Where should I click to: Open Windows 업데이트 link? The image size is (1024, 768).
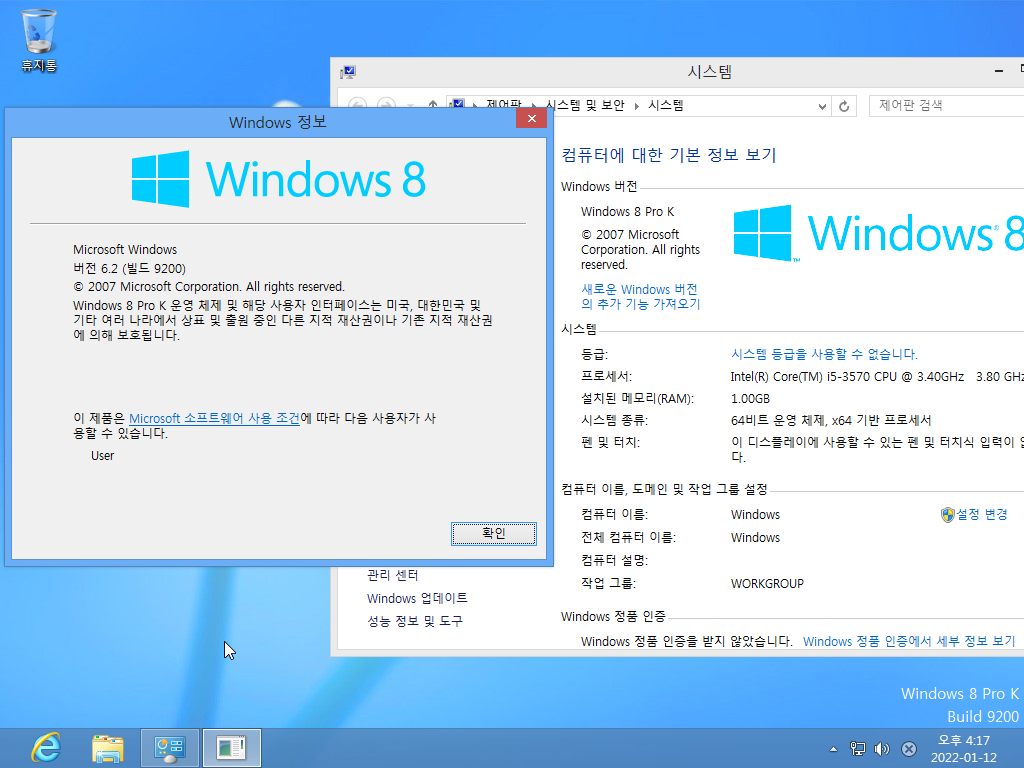[417, 598]
